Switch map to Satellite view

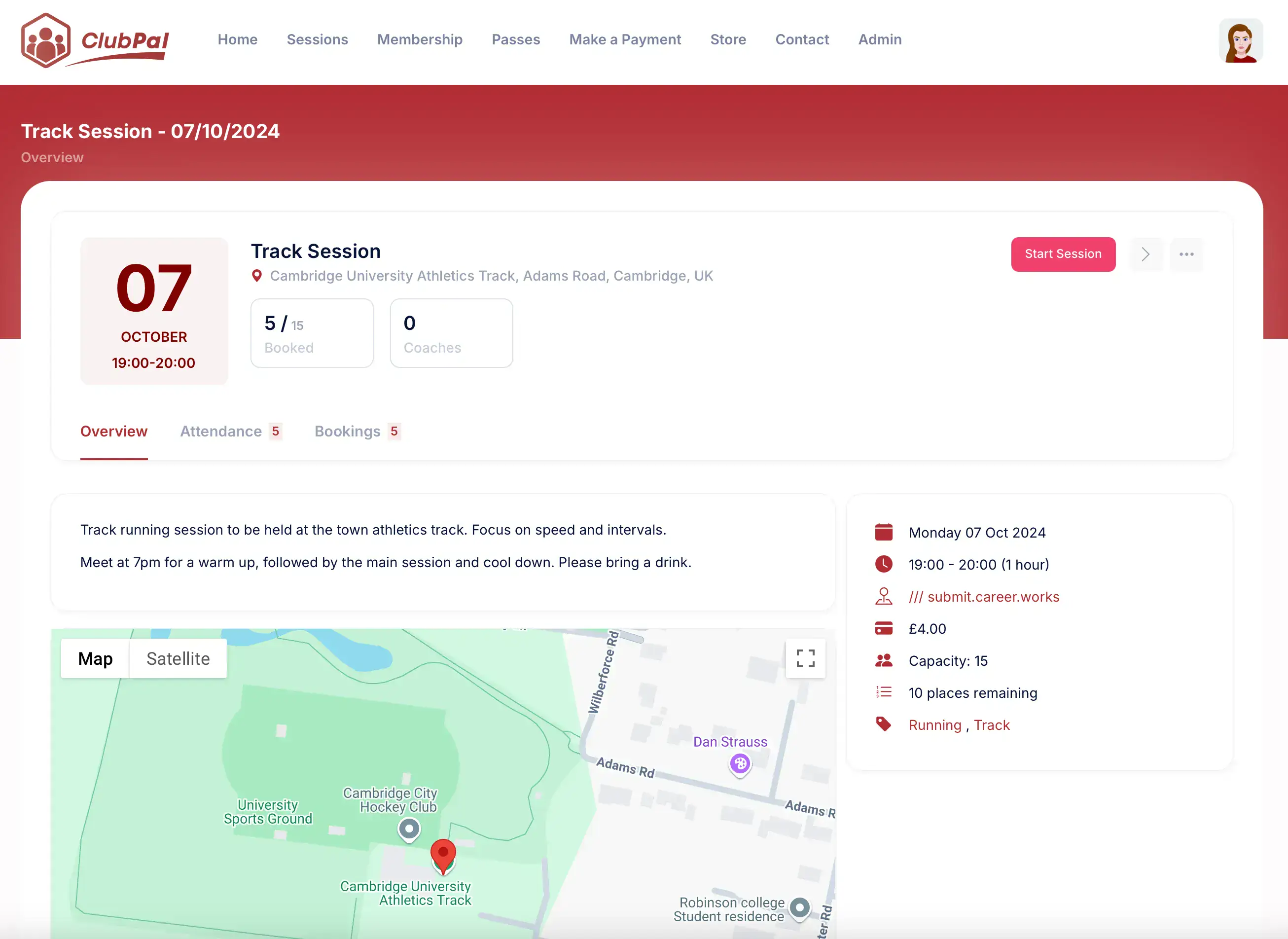coord(178,658)
